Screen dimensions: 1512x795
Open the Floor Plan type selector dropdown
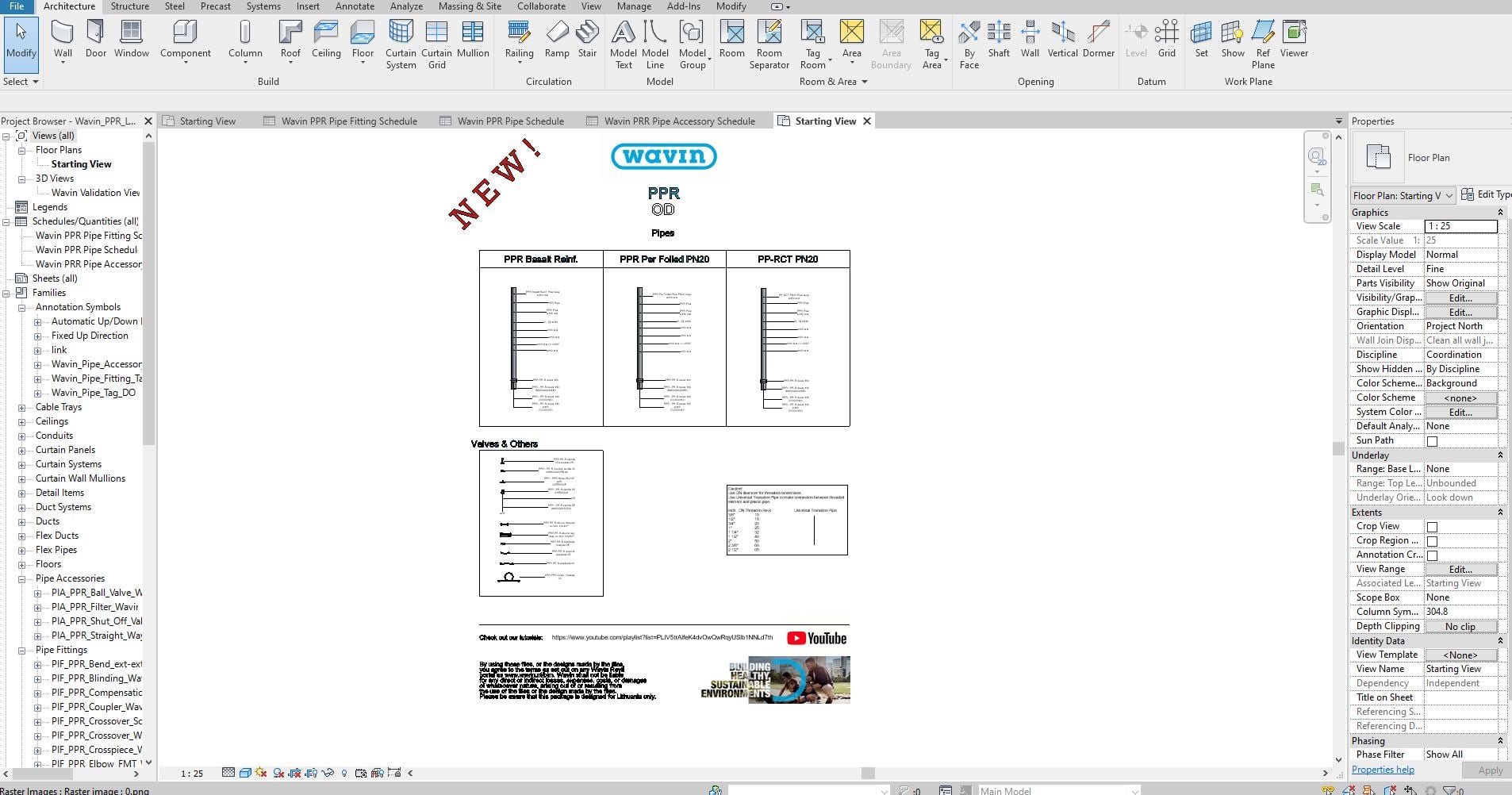[1403, 195]
